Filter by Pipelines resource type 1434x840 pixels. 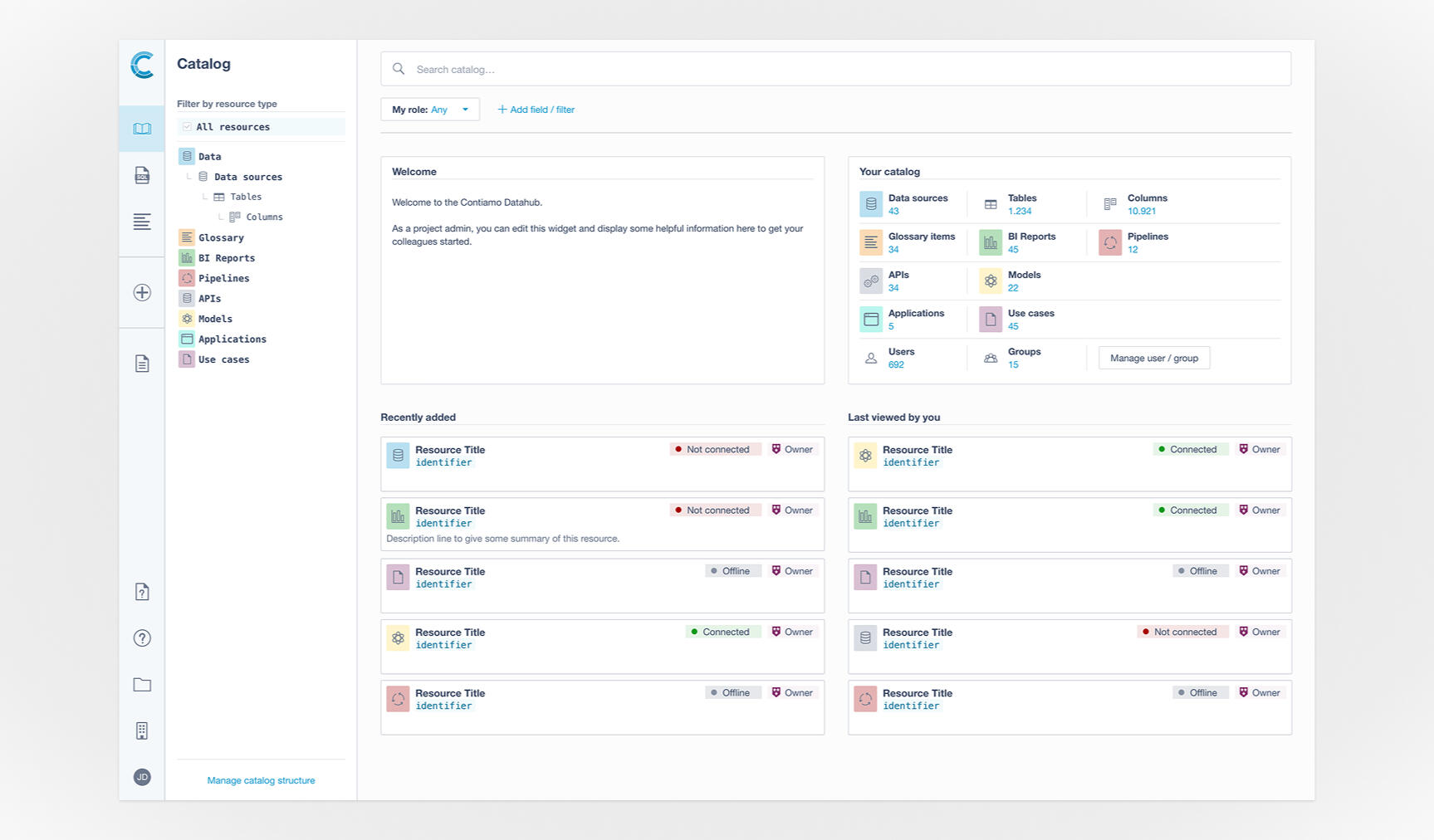[x=223, y=278]
